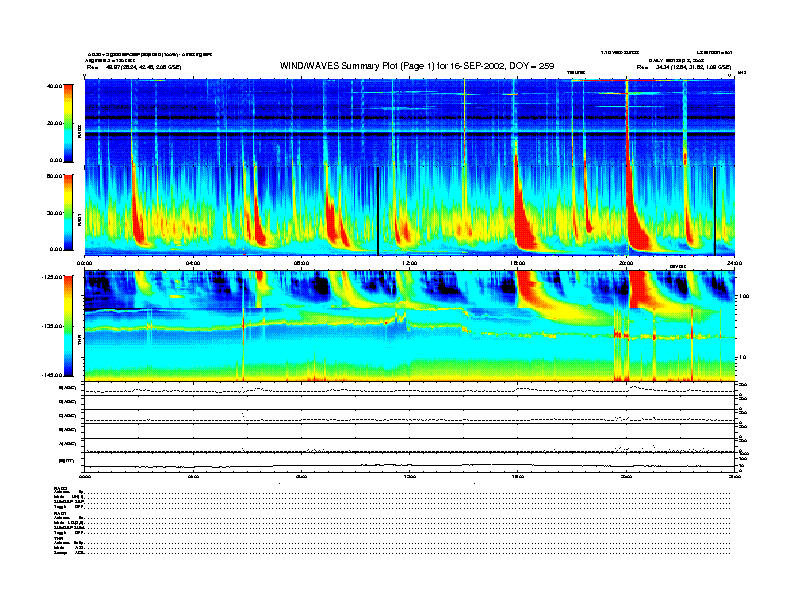792x612 pixels.
Task: Click the vertical RAD1 axis label
Action: pos(80,219)
